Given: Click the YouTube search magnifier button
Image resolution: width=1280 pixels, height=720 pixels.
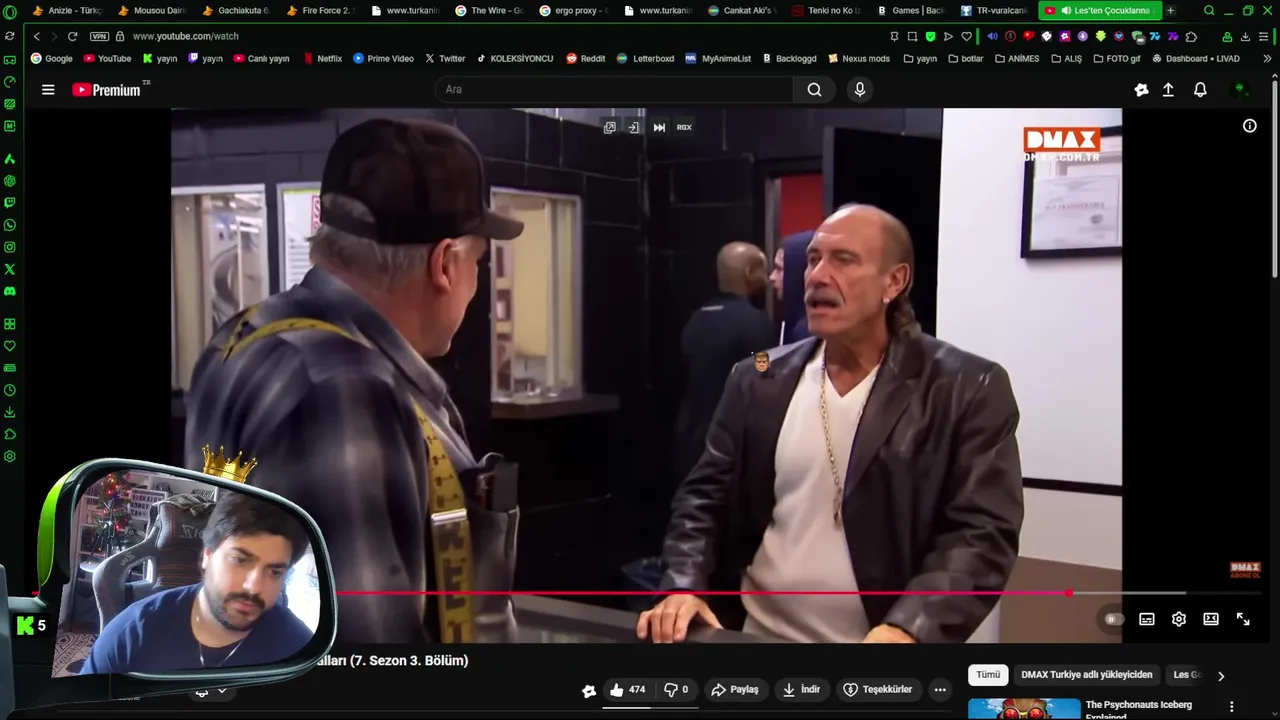Looking at the screenshot, I should tap(814, 89).
